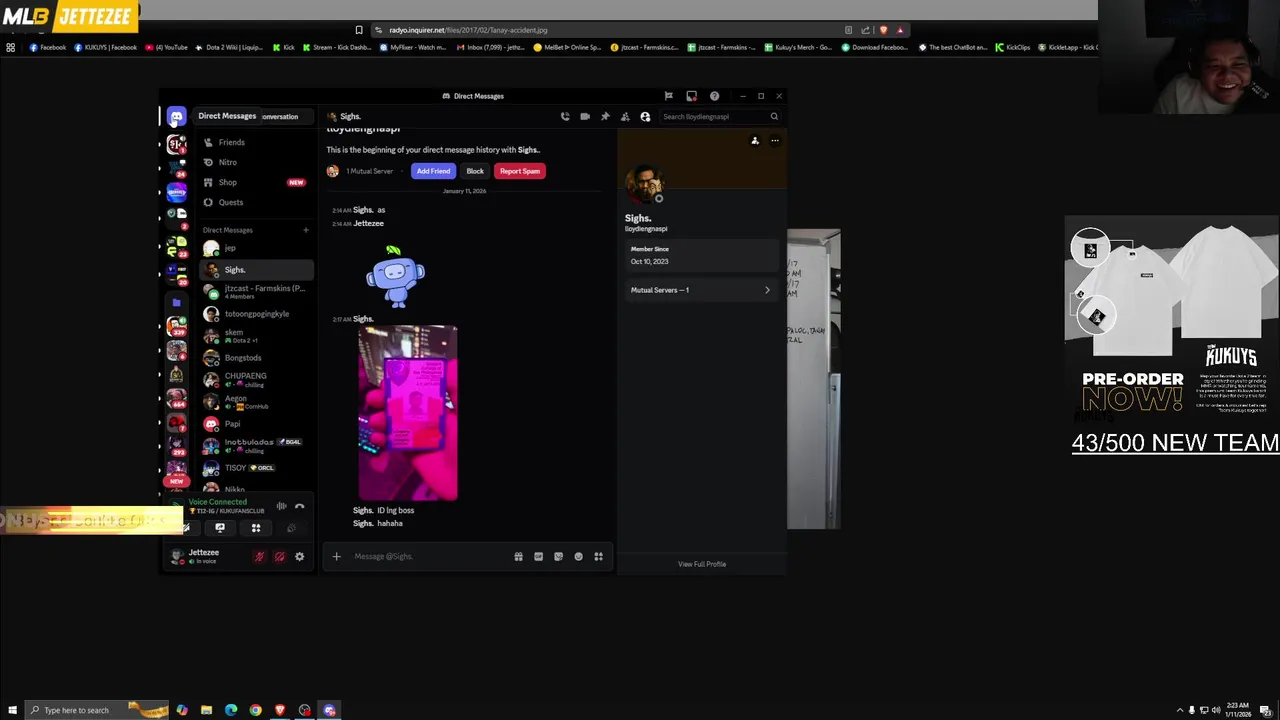Open Dota 2 Wiki bookmark
The width and height of the screenshot is (1280, 720).
pos(229,47)
